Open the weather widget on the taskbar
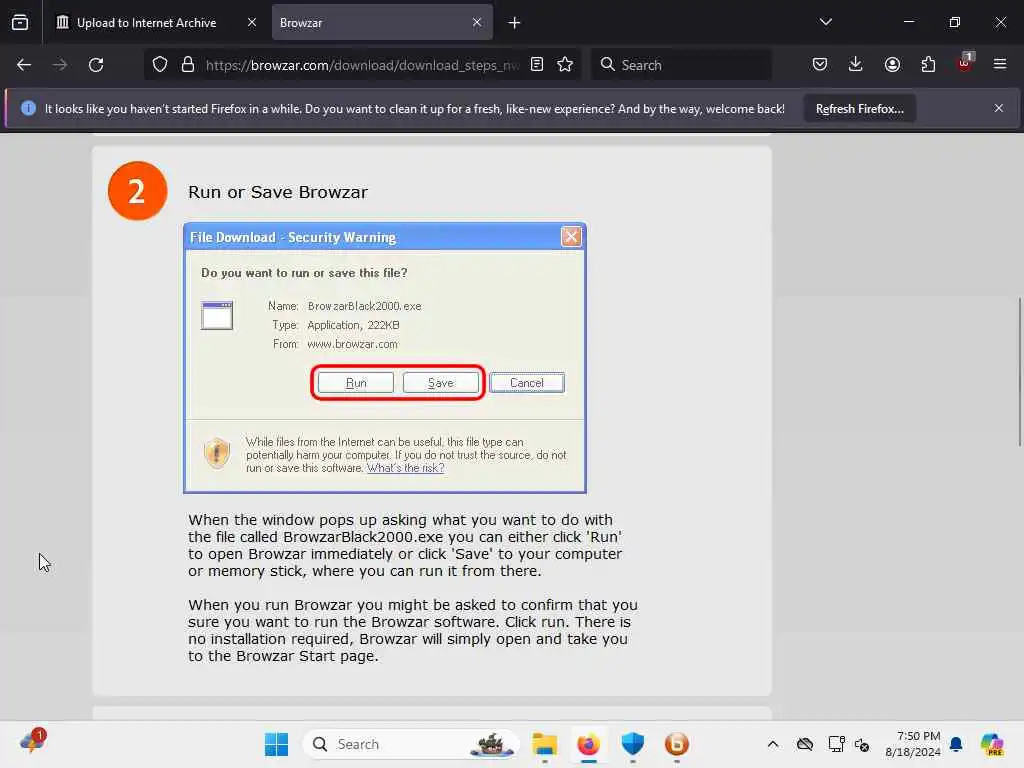 [33, 741]
